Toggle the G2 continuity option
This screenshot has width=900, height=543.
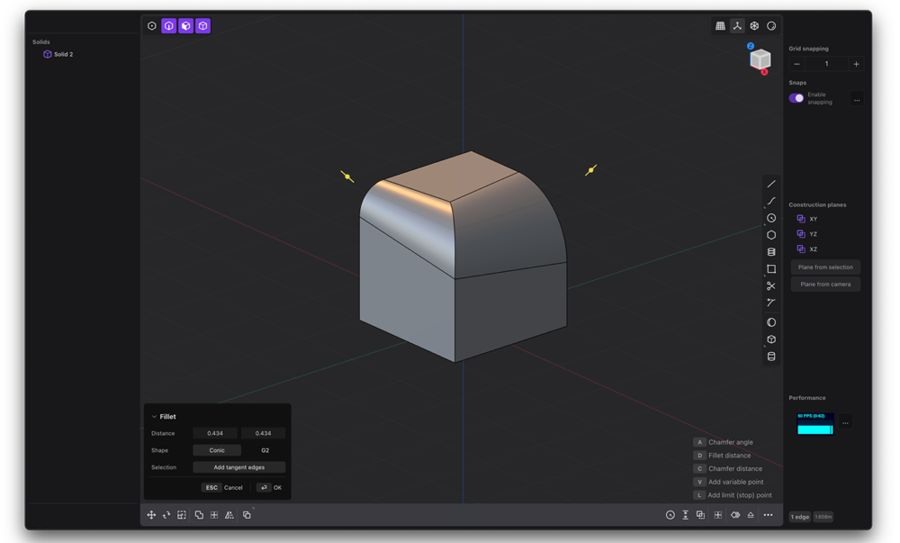(265, 450)
